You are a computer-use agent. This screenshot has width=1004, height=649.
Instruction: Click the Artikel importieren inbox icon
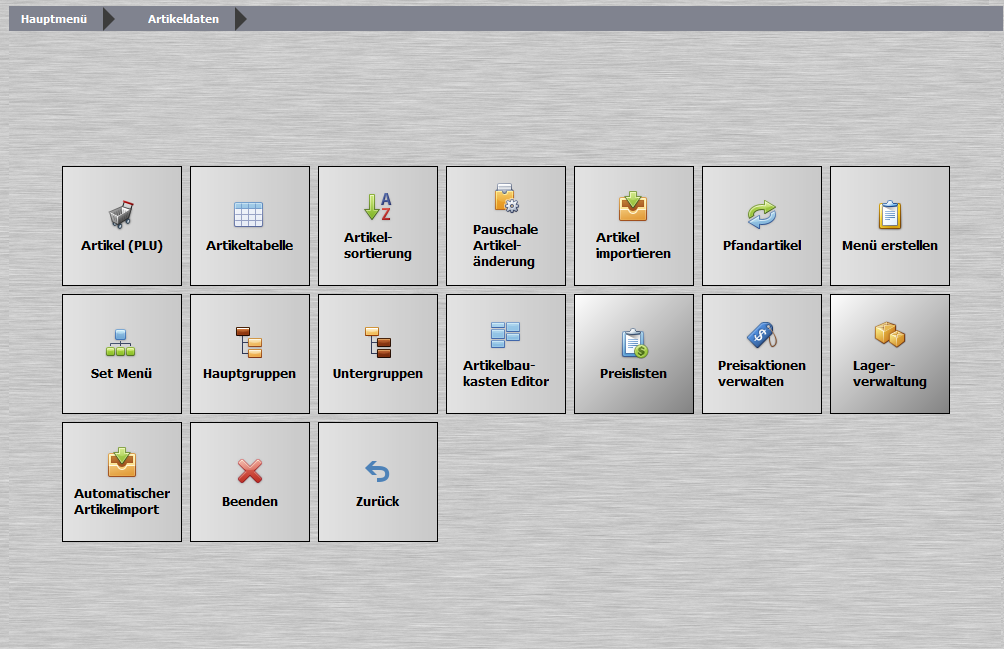pos(633,206)
